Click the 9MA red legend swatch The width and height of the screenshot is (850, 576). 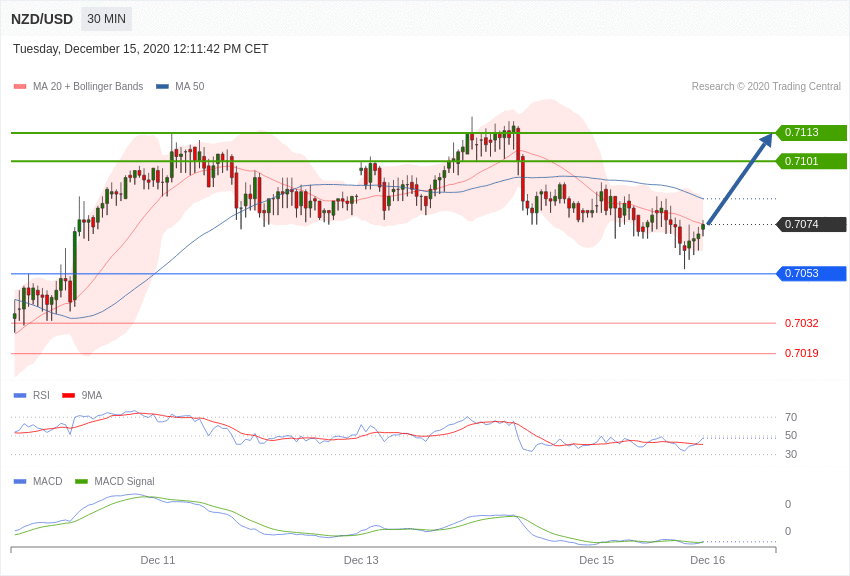(68, 396)
